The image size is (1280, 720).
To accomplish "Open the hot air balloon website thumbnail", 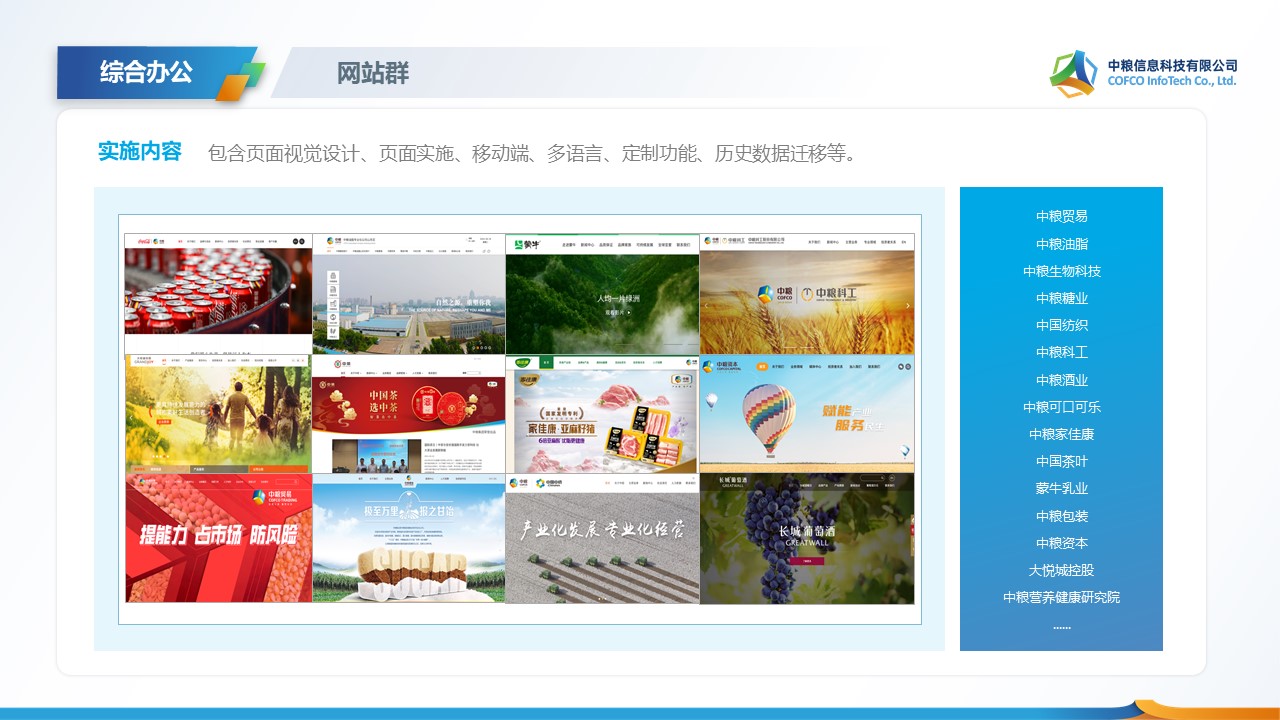I will 806,415.
